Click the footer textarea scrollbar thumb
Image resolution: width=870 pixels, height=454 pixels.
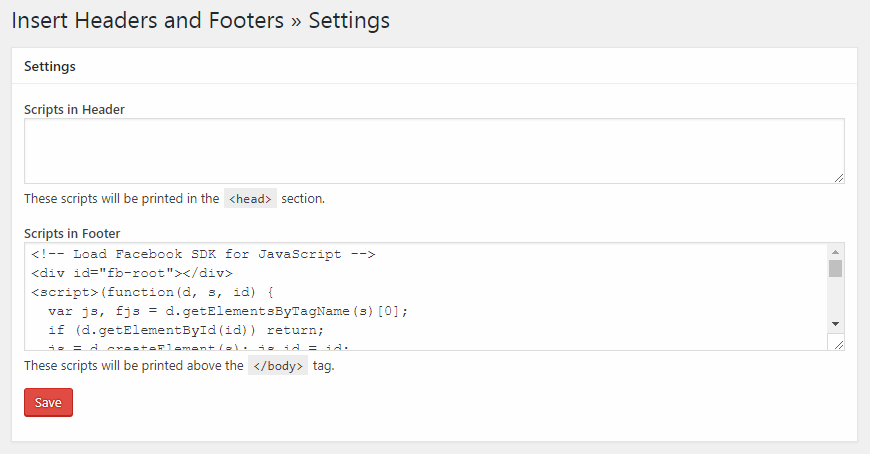[x=836, y=269]
